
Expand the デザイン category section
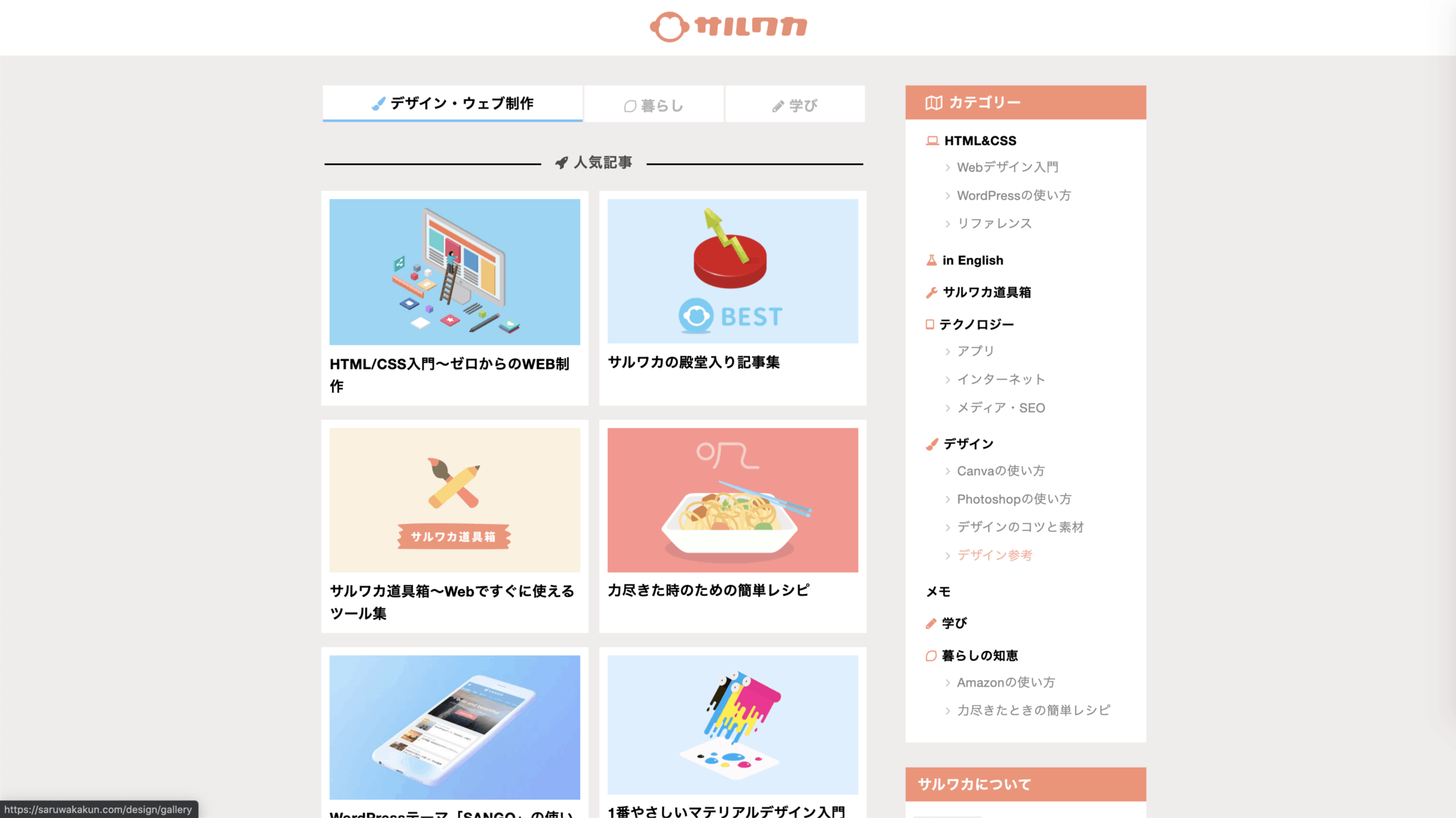(966, 443)
